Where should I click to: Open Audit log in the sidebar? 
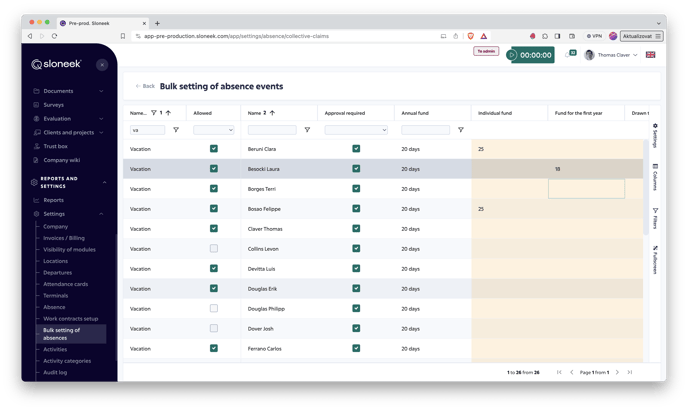[55, 372]
